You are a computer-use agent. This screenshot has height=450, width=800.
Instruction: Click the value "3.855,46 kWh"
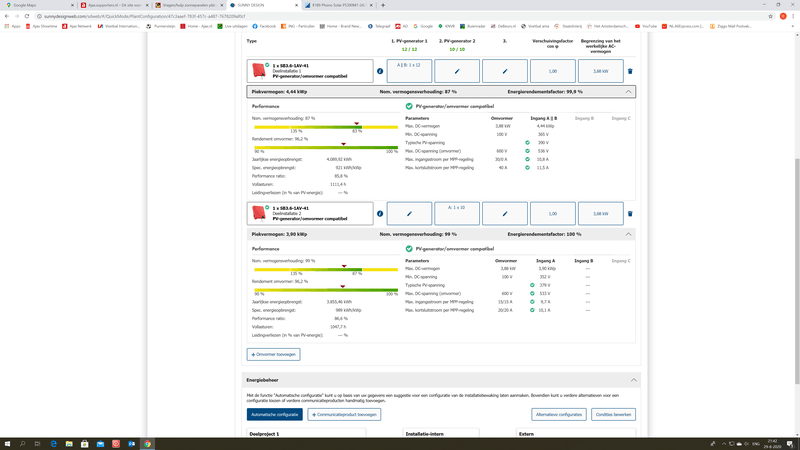click(x=339, y=302)
